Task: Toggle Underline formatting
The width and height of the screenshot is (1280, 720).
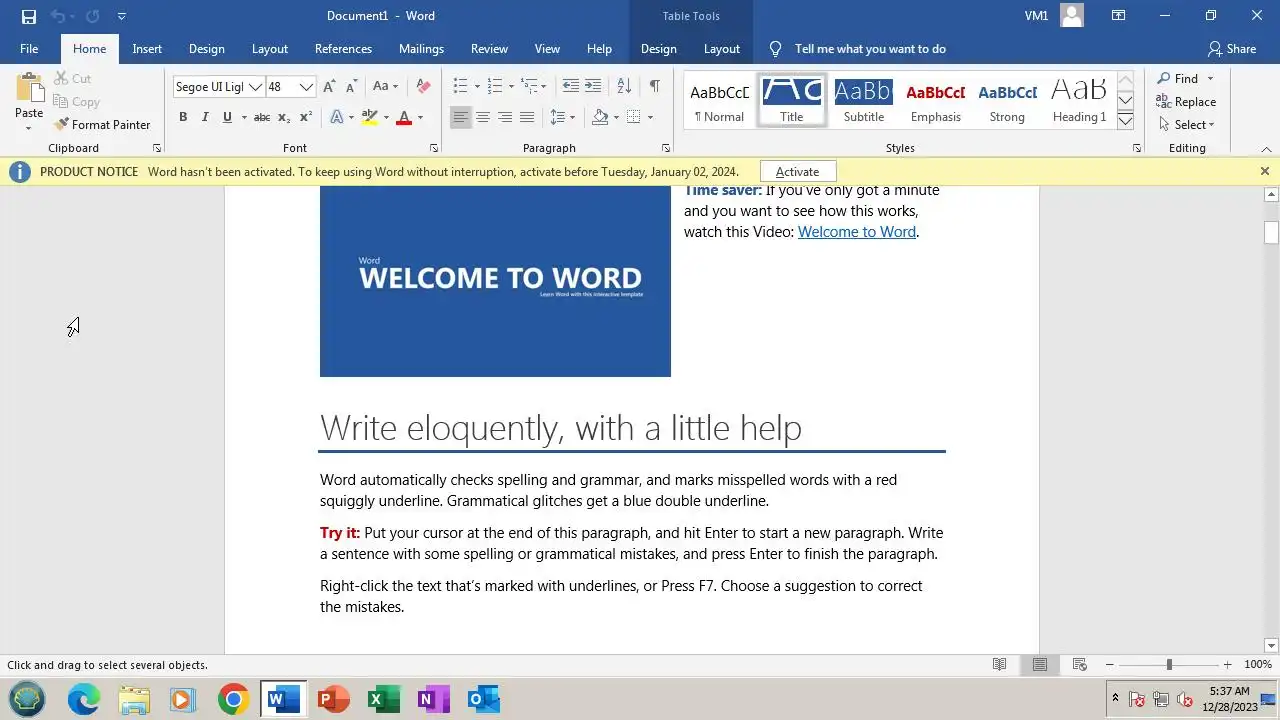Action: tap(227, 117)
